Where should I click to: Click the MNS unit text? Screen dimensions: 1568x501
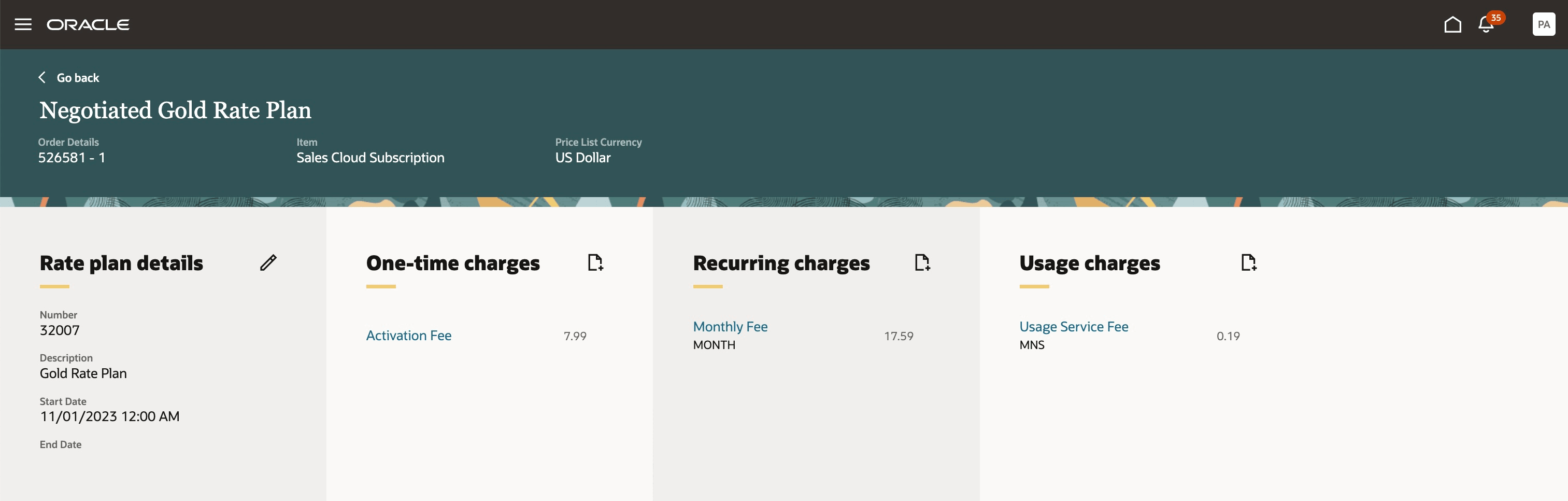click(1032, 345)
